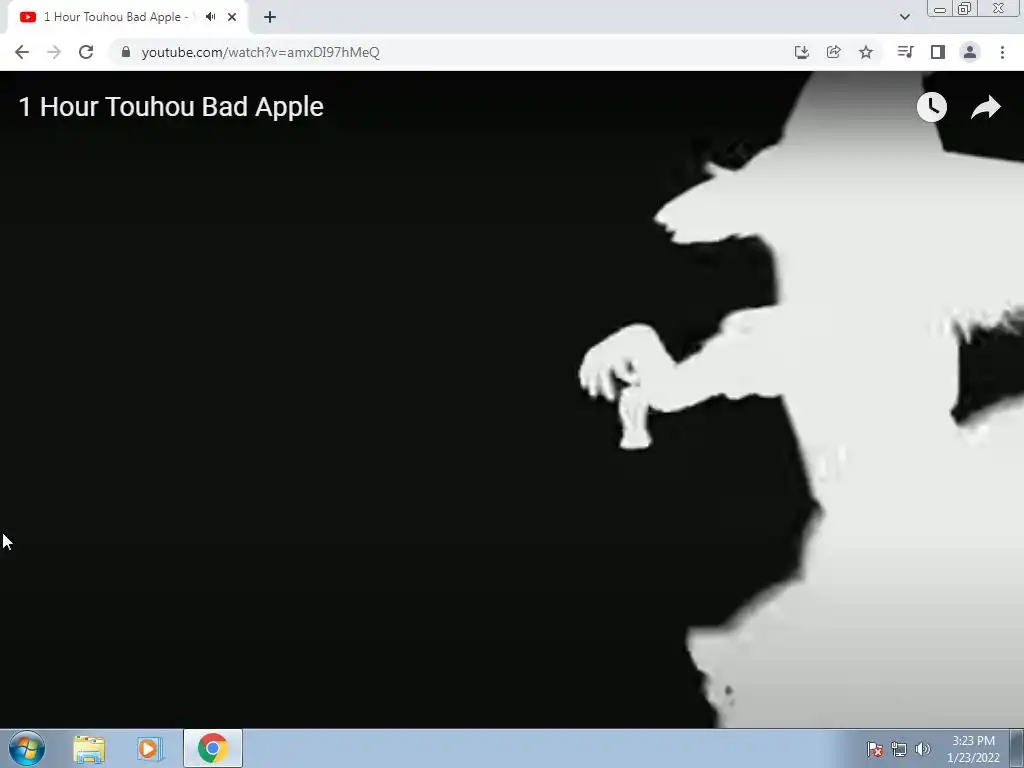Restore down the Chrome window
Image resolution: width=1024 pixels, height=768 pixels.
[x=964, y=8]
